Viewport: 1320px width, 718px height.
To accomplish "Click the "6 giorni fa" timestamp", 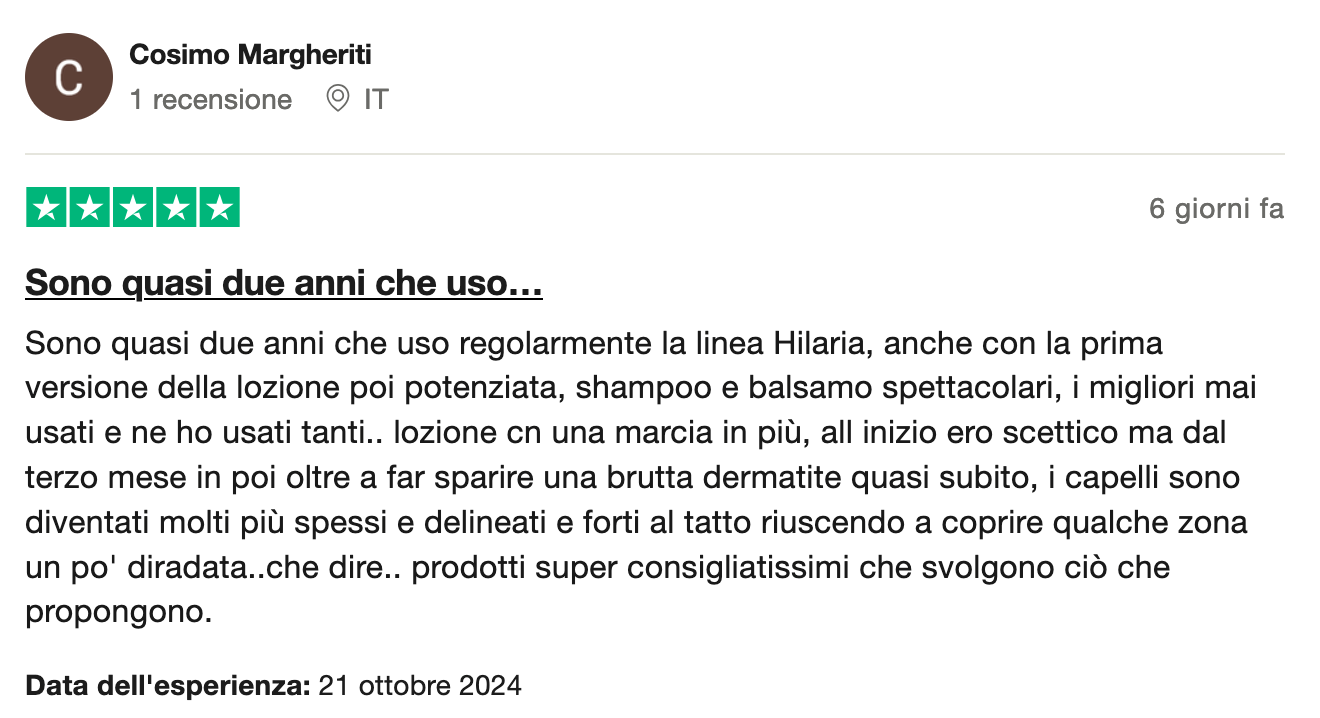I will pyautogui.click(x=1216, y=209).
